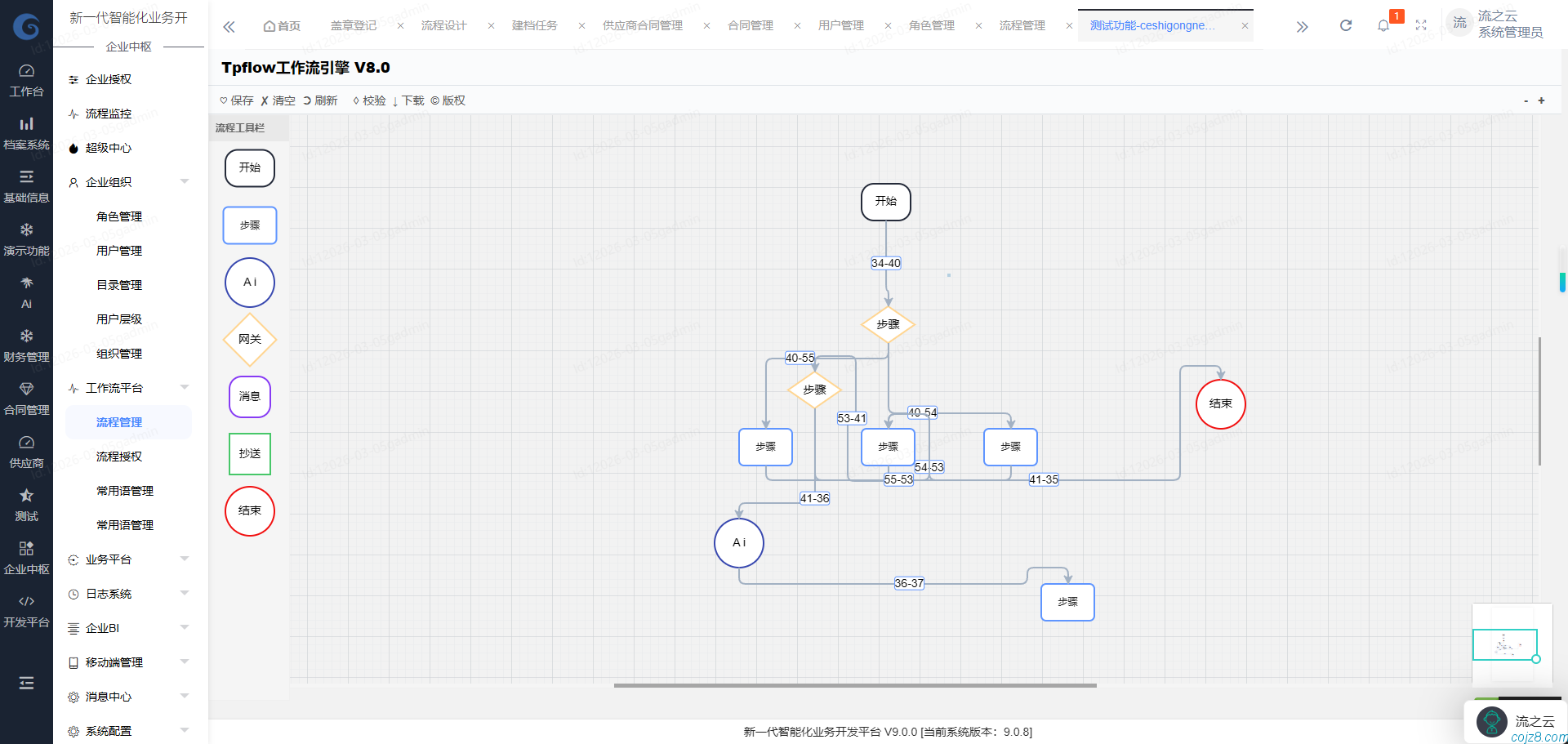Click the canvas horizontal scrollbar
Screen dimensions: 1568x744
point(854,685)
